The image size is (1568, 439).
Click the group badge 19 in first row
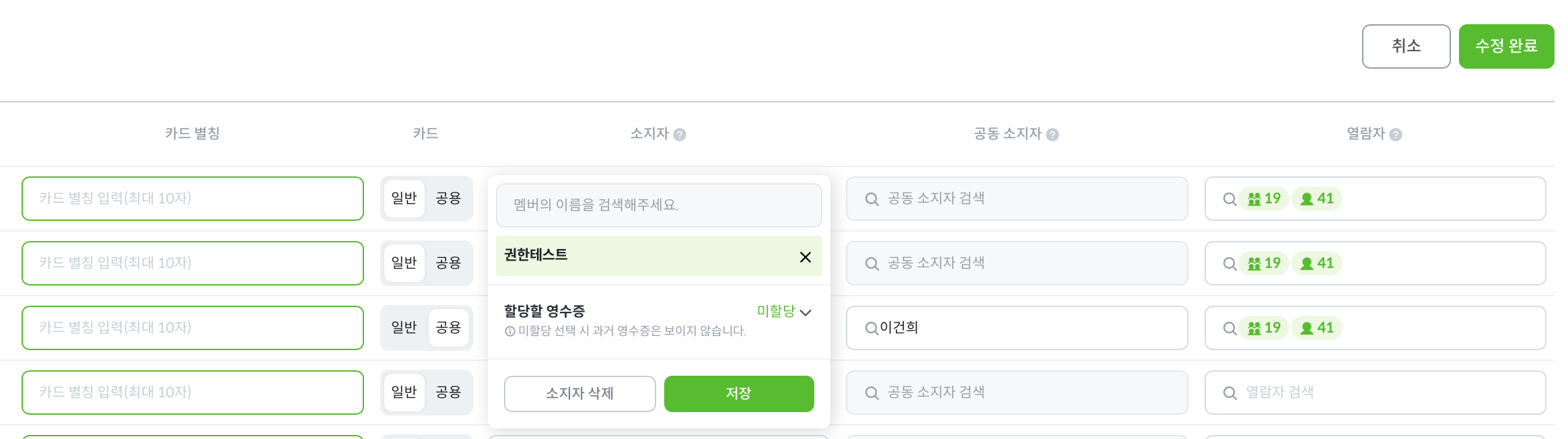1264,199
